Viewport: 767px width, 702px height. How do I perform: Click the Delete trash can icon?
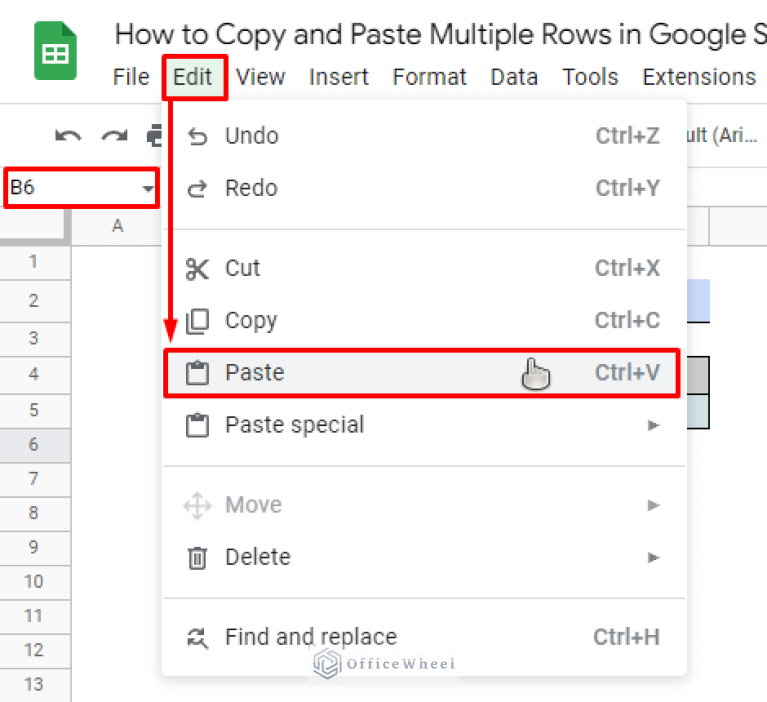[x=197, y=558]
